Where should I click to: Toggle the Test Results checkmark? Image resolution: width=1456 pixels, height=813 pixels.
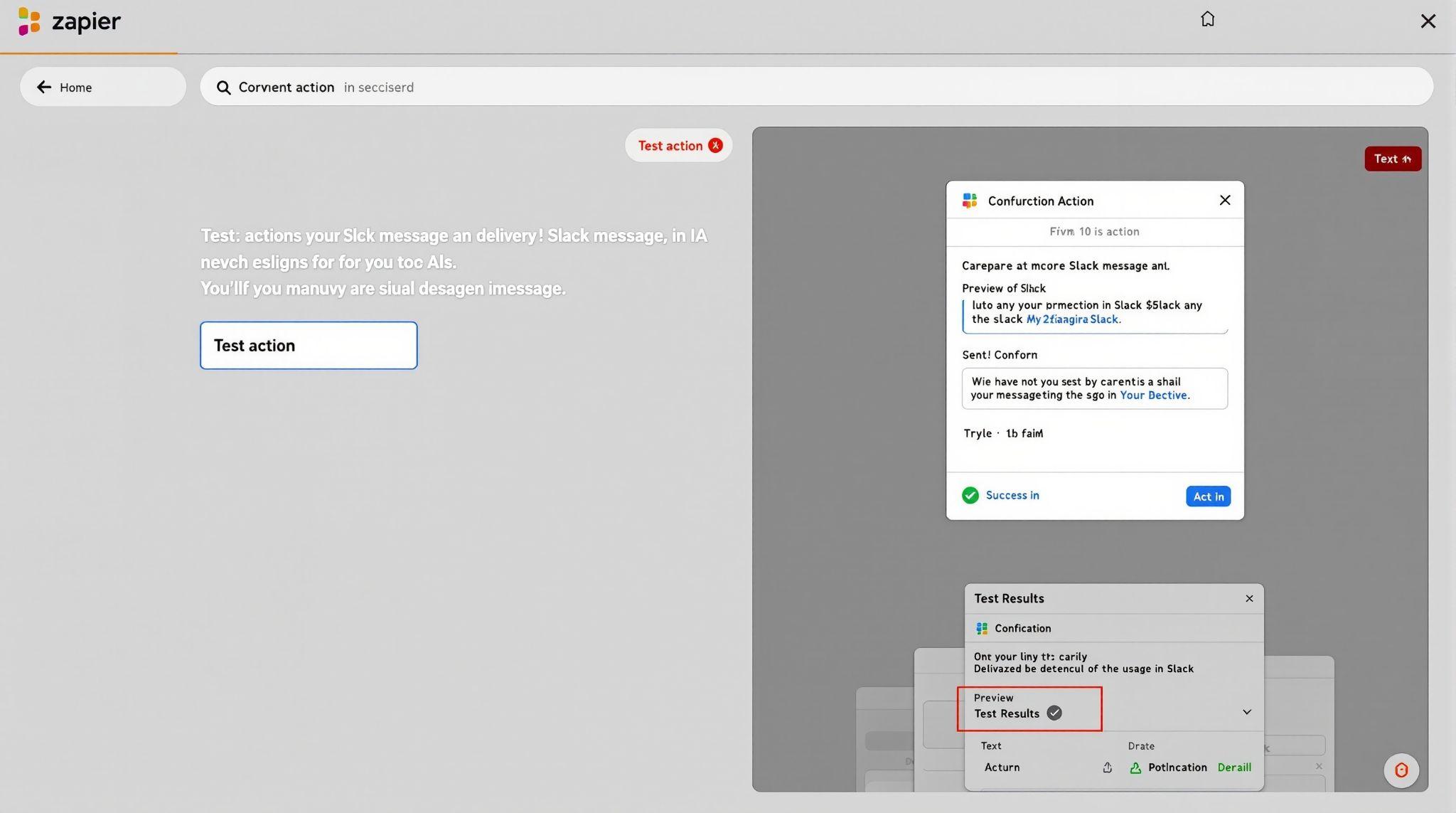click(x=1054, y=713)
